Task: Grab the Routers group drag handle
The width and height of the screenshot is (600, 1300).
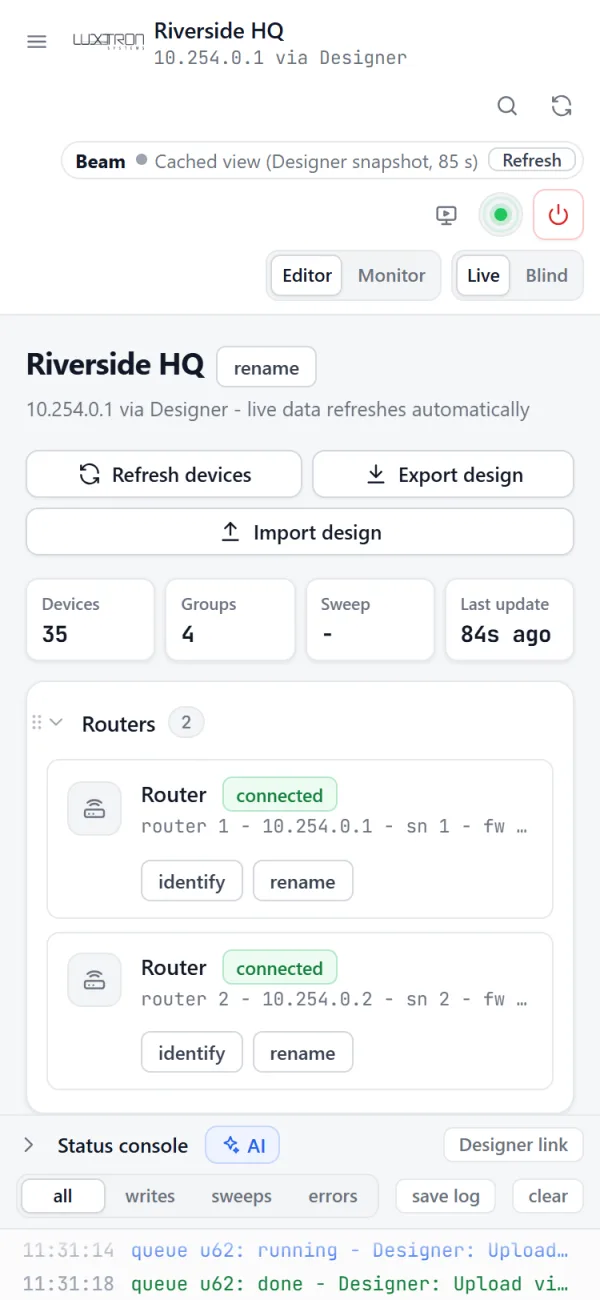Action: click(x=37, y=722)
